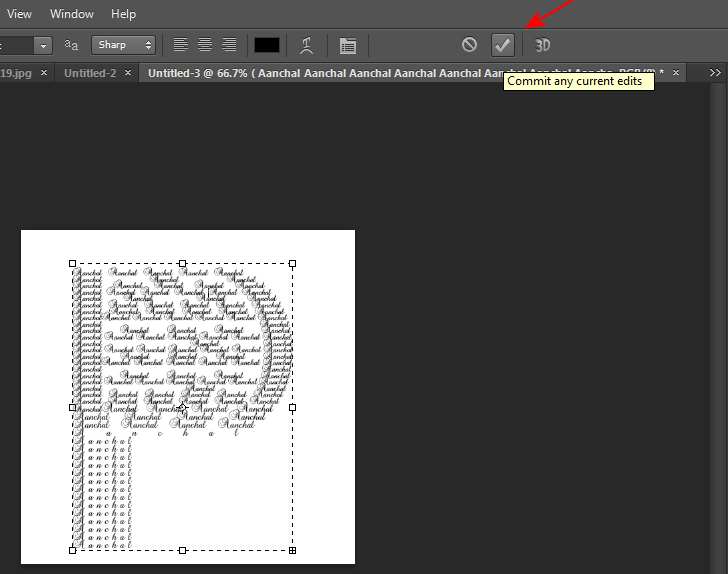Switch to the Untitled-2 document tab

click(x=90, y=73)
